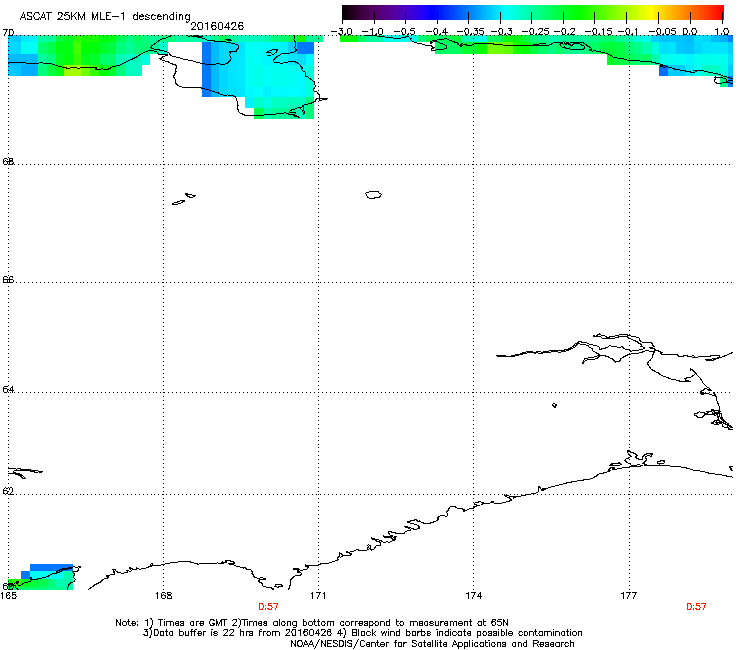740x650 pixels.
Task: Click the -0.25 color scale label
Action: (x=535, y=32)
